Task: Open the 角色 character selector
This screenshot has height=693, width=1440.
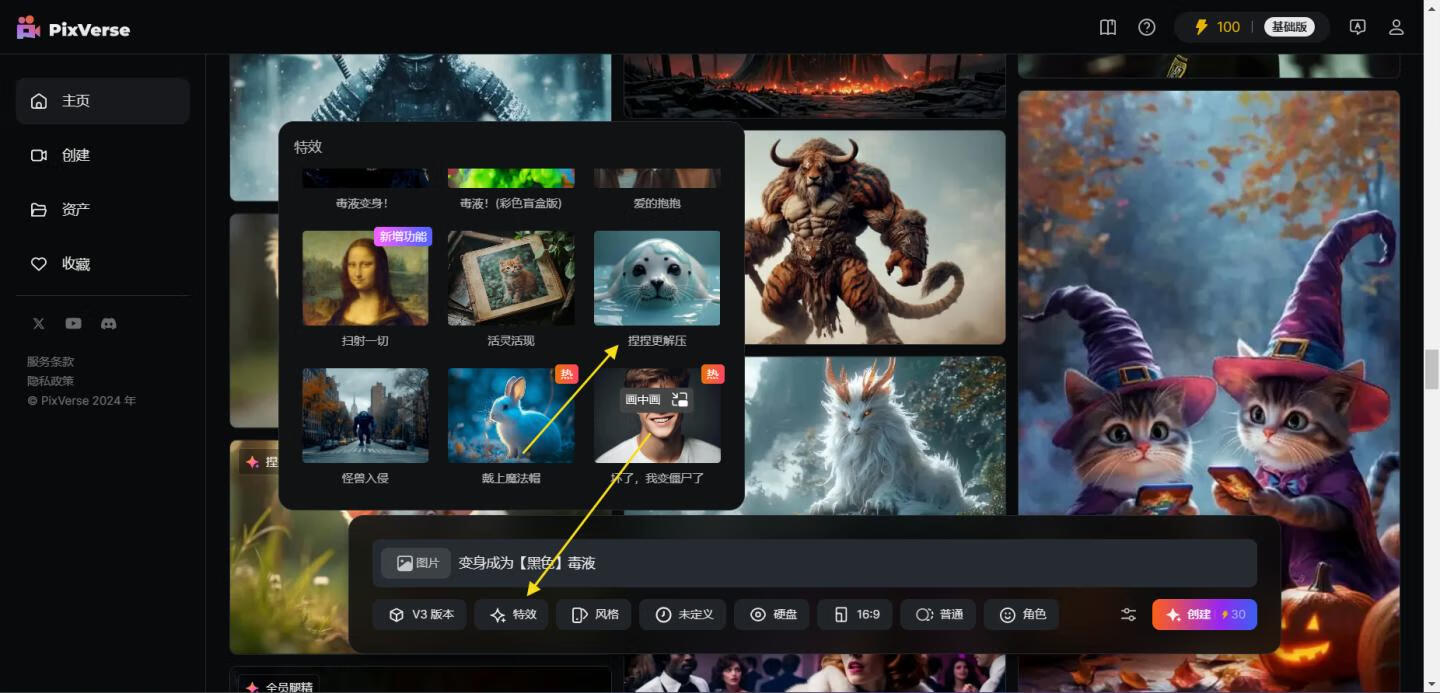Action: [x=1022, y=615]
